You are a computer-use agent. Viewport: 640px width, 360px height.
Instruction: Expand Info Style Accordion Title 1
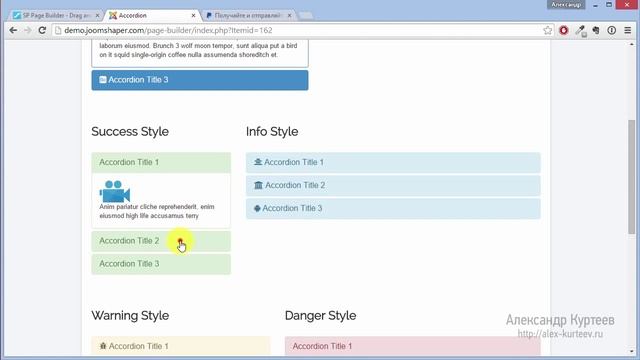tap(393, 162)
